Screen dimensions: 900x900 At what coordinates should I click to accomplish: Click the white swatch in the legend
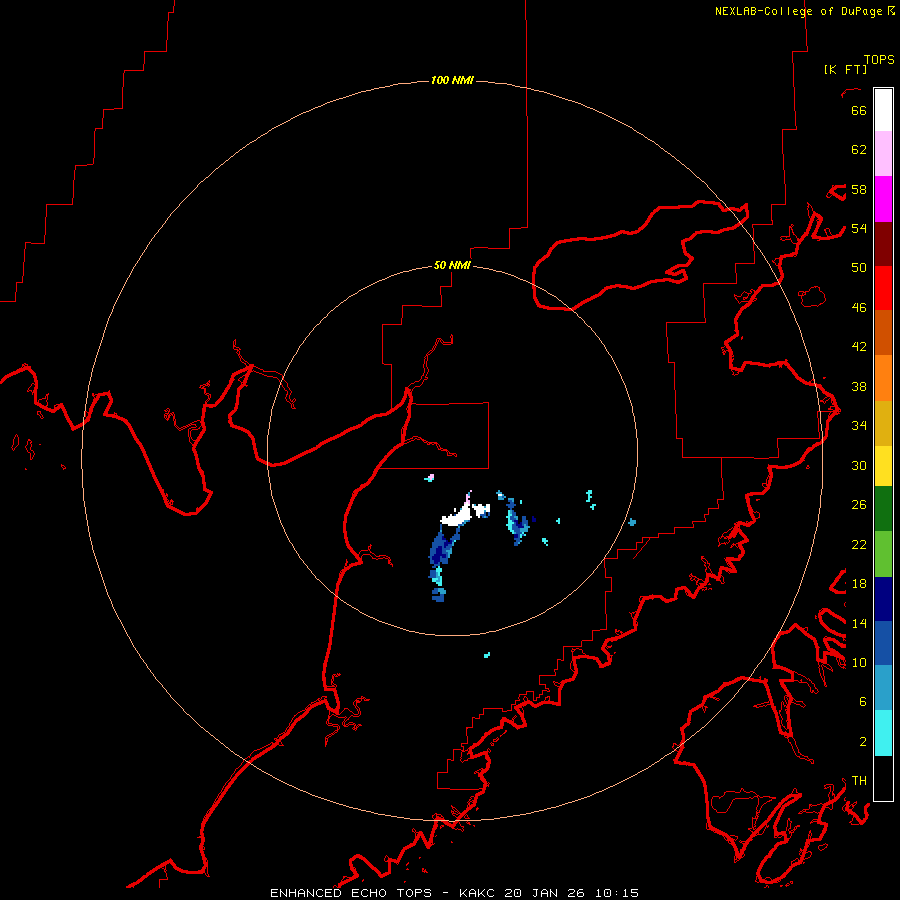883,110
